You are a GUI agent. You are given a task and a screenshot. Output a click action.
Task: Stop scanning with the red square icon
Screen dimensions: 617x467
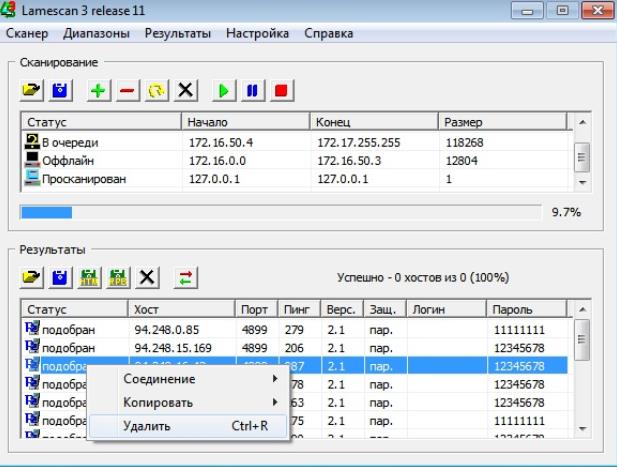[281, 91]
